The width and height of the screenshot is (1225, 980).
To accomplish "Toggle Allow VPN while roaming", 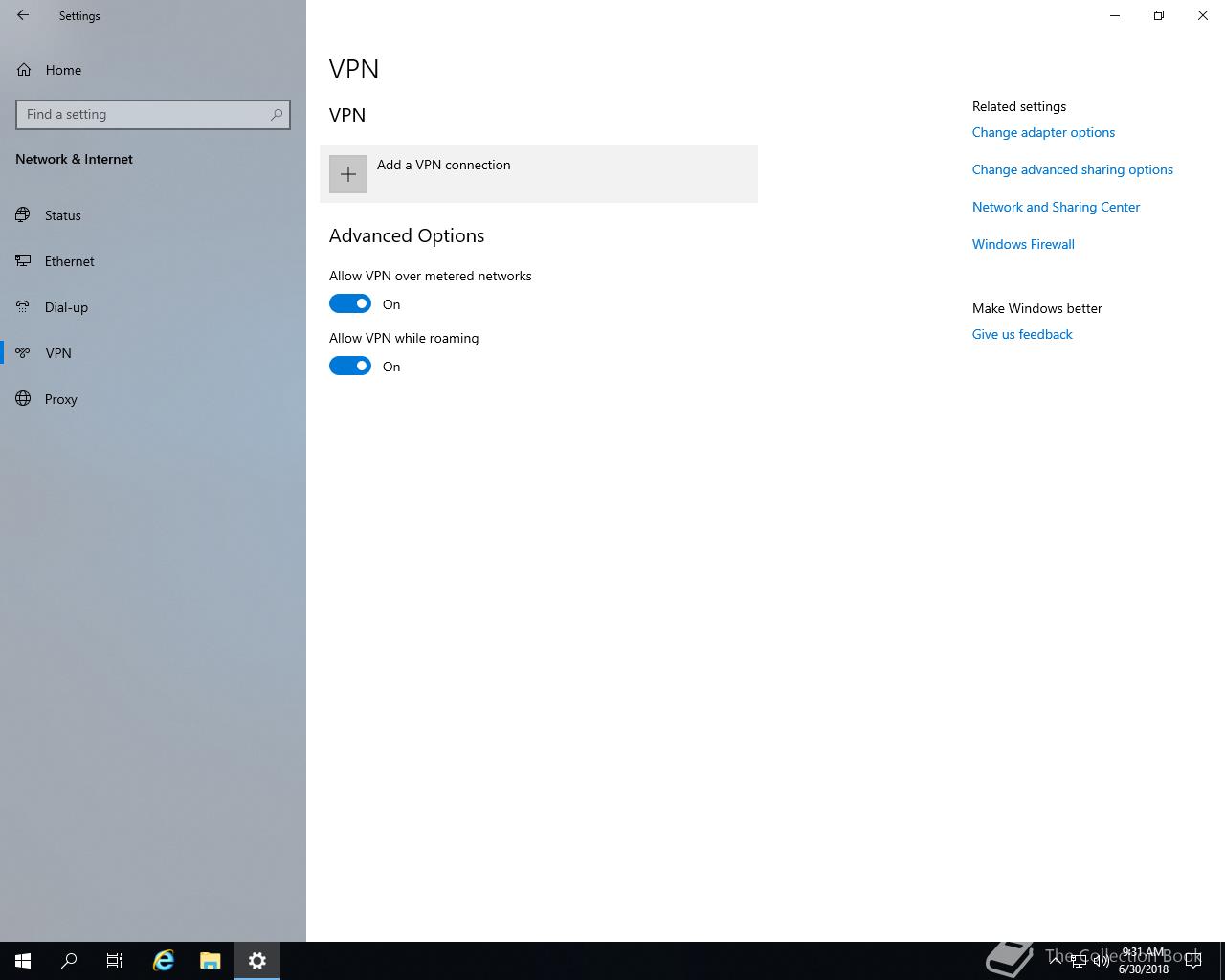I will [350, 366].
